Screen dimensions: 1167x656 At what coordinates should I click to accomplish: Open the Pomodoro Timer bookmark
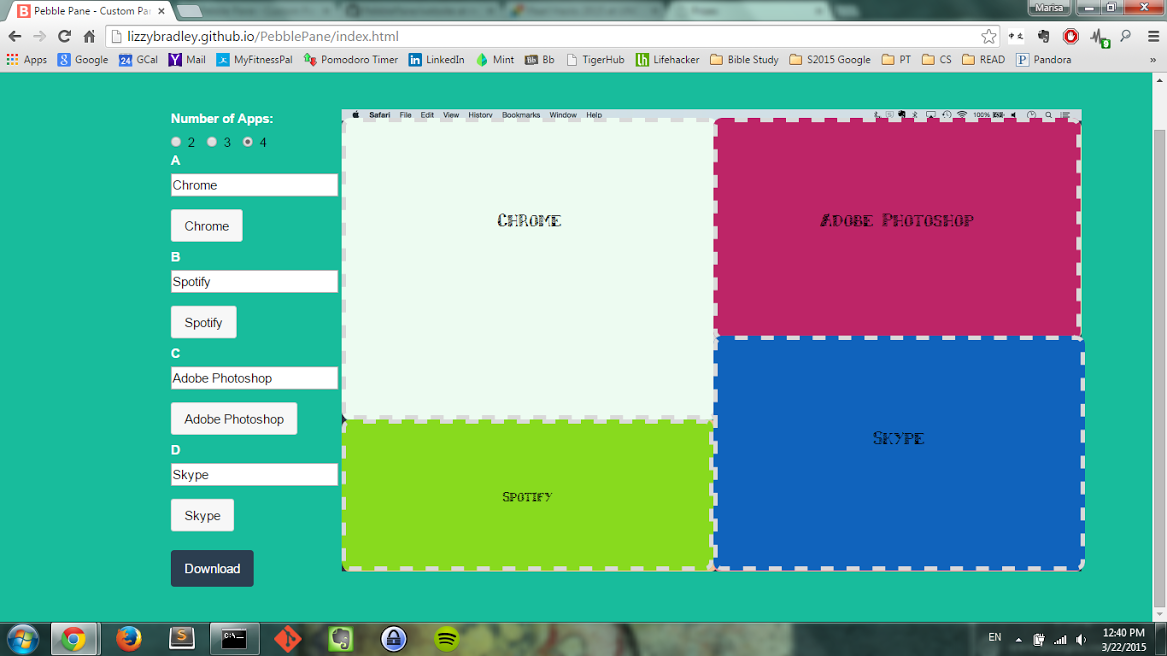pyautogui.click(x=351, y=60)
